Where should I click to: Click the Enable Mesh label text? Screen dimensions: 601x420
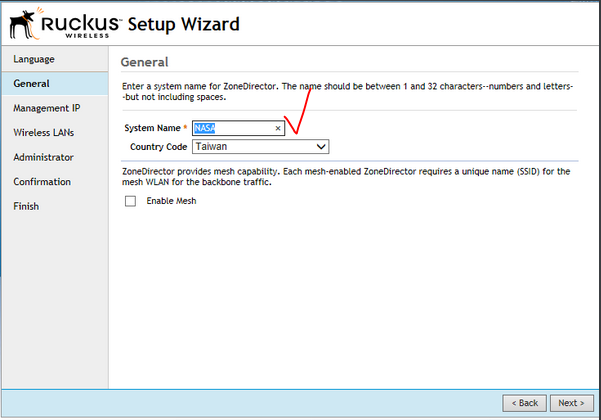point(171,201)
